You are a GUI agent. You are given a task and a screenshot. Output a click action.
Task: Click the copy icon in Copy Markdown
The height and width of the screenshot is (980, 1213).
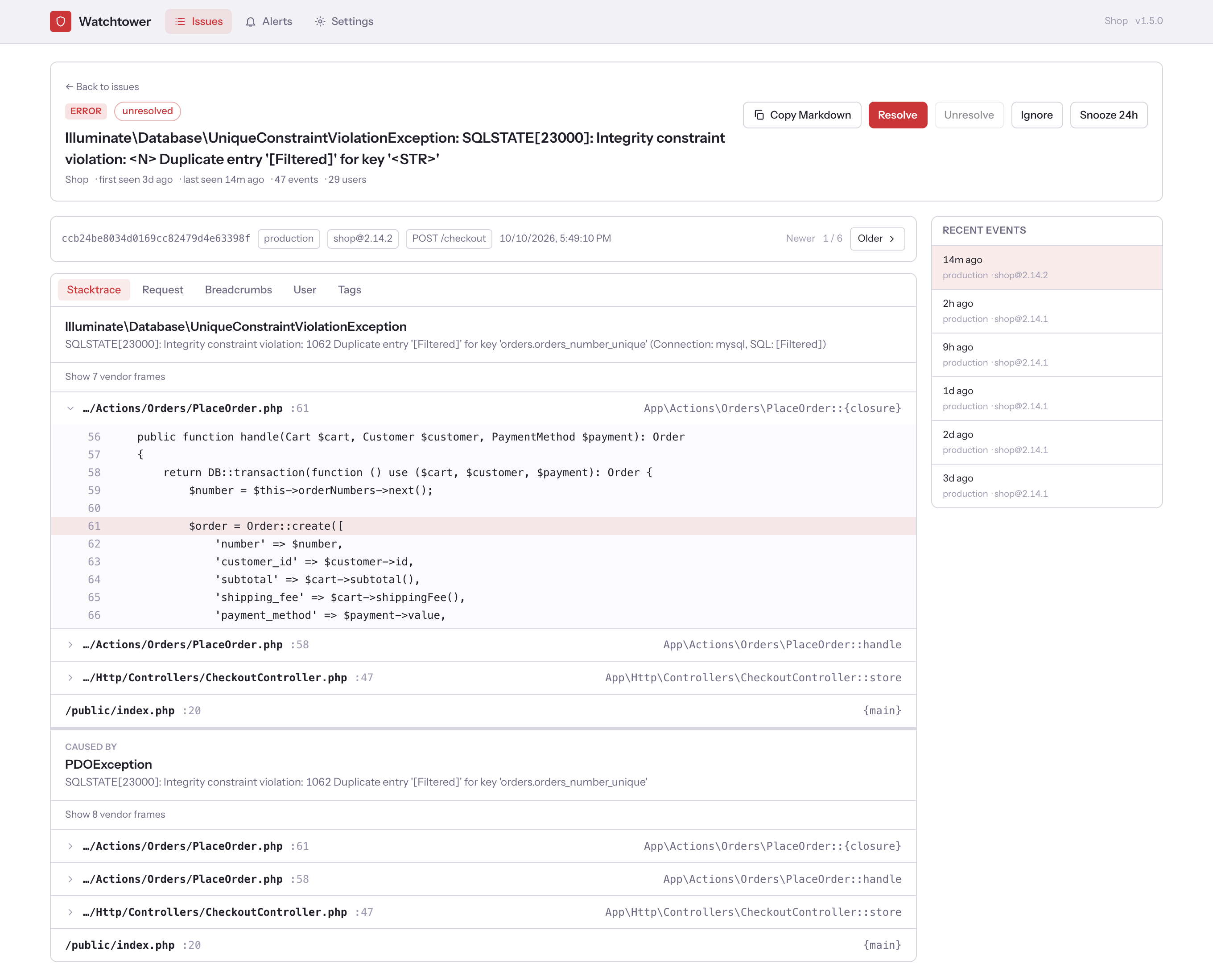pos(759,115)
